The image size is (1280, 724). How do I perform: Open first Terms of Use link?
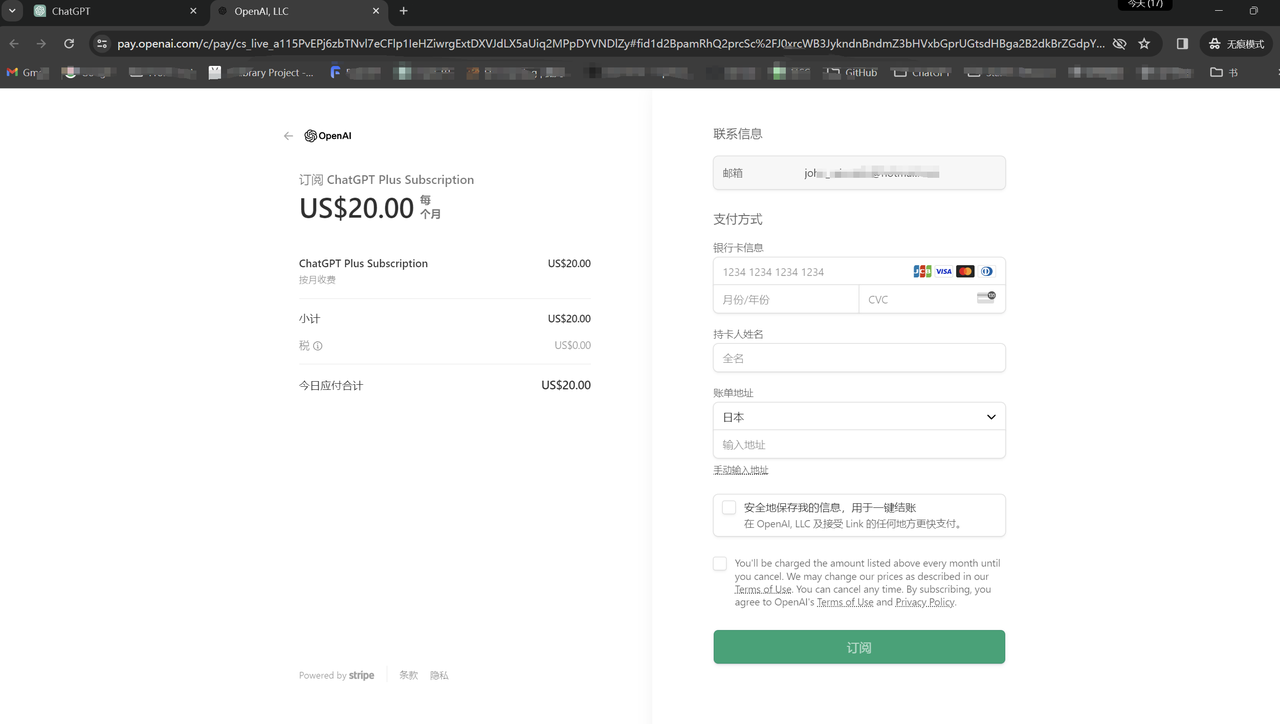click(763, 590)
